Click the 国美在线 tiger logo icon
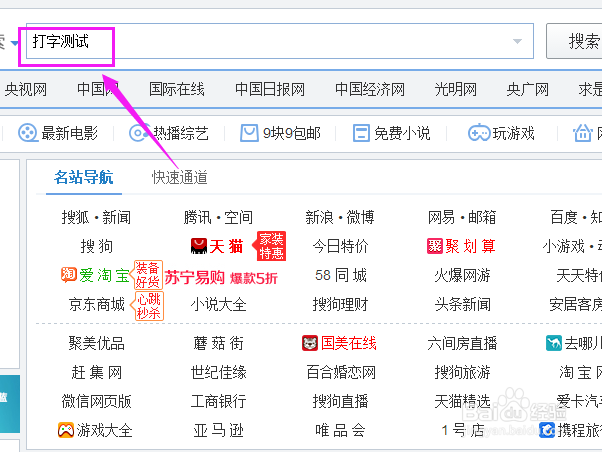Viewport: 602px width, 452px height. (x=310, y=343)
